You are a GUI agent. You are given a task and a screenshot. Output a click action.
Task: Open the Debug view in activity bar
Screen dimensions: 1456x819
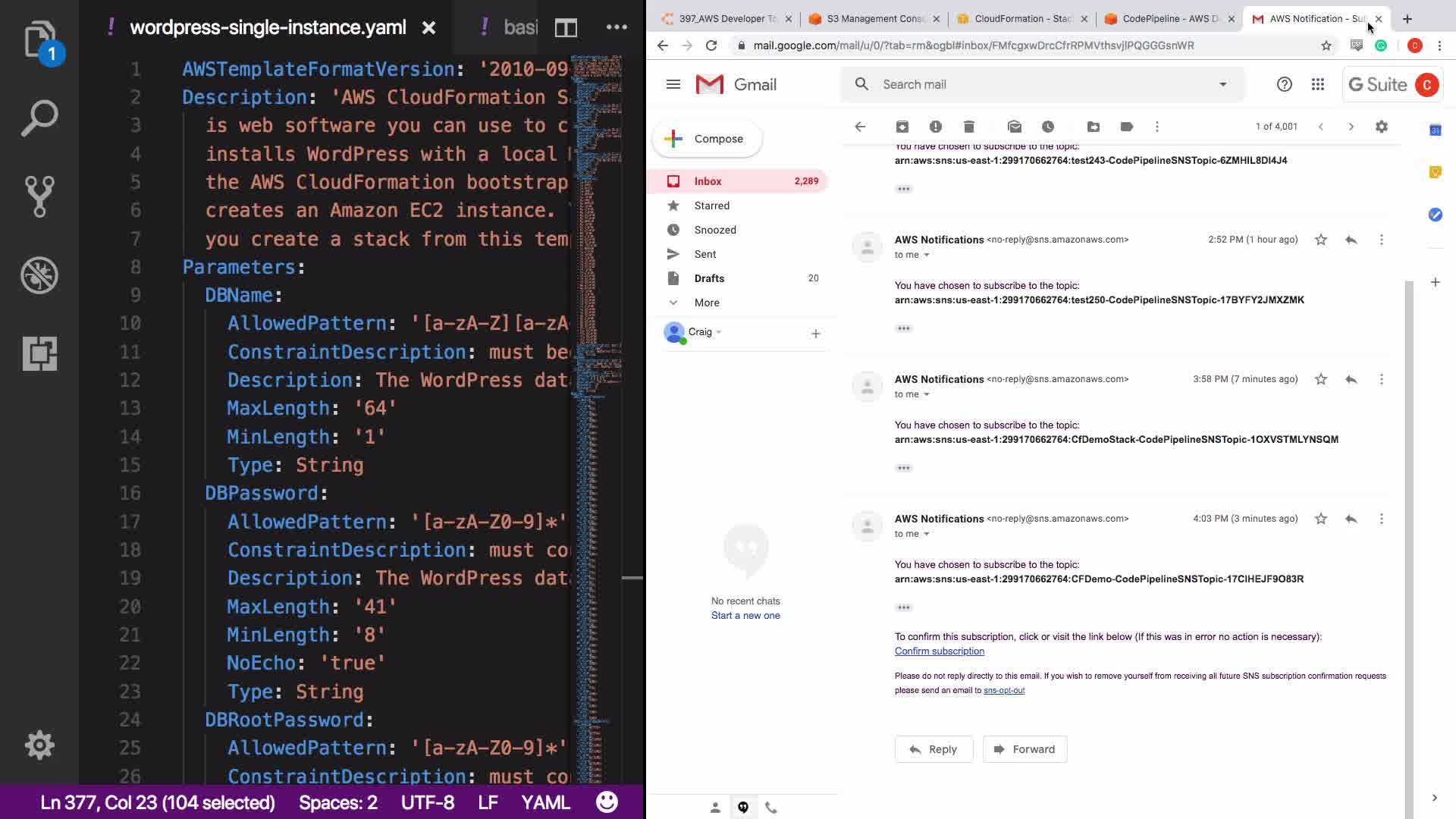(x=39, y=275)
